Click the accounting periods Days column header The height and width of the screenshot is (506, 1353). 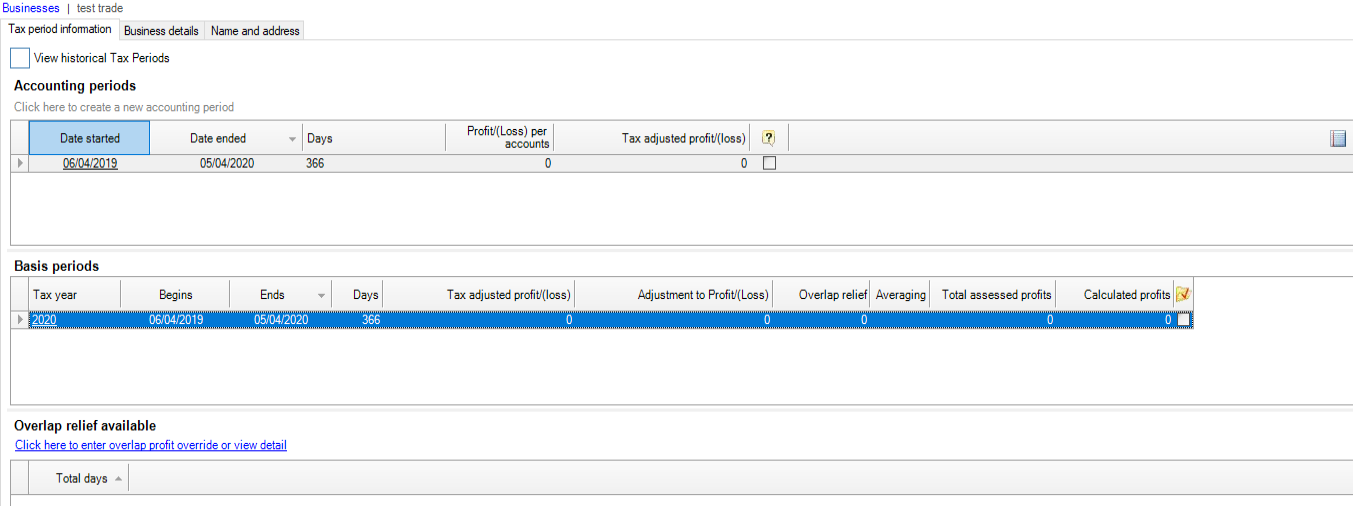point(374,138)
